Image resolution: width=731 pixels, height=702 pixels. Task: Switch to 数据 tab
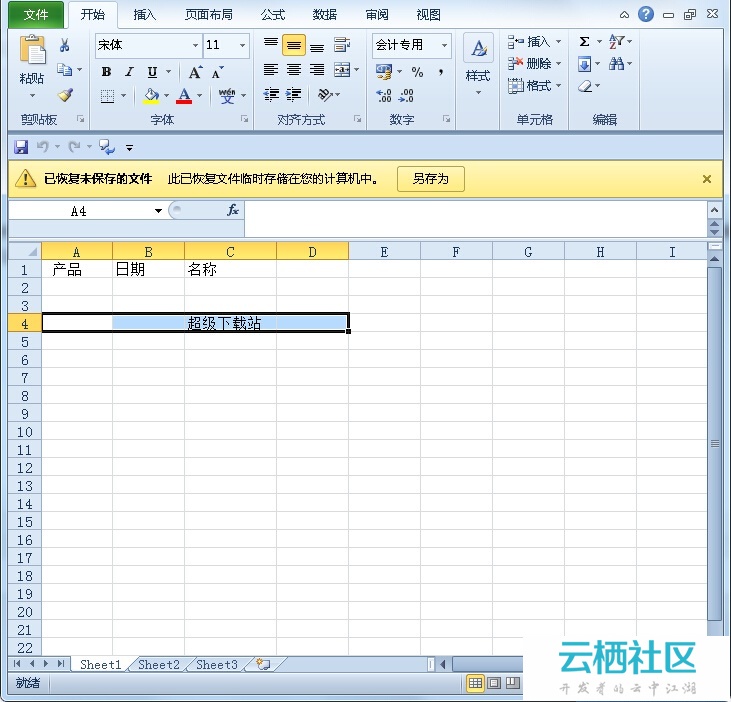pos(324,15)
